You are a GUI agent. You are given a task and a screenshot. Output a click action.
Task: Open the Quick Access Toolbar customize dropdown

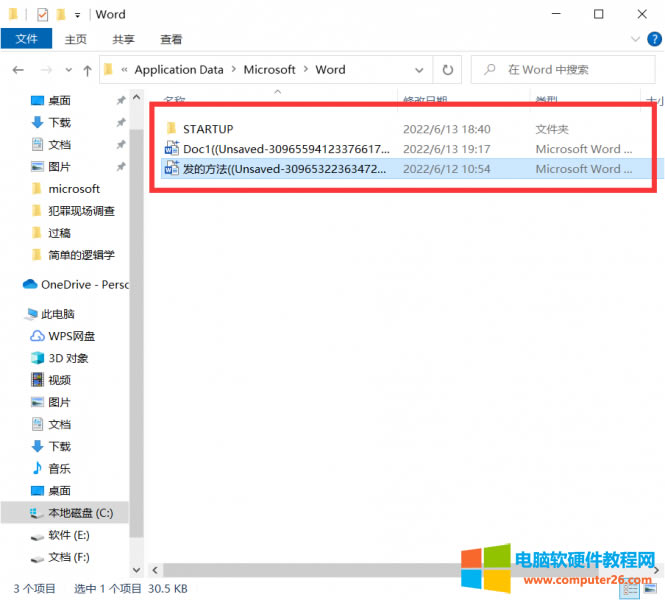tap(77, 15)
